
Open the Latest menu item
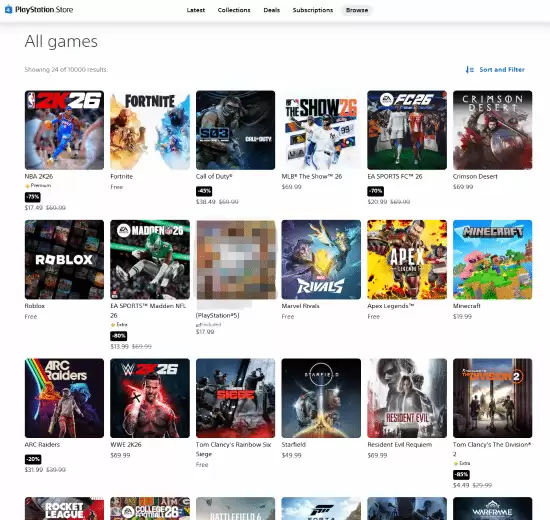(196, 10)
